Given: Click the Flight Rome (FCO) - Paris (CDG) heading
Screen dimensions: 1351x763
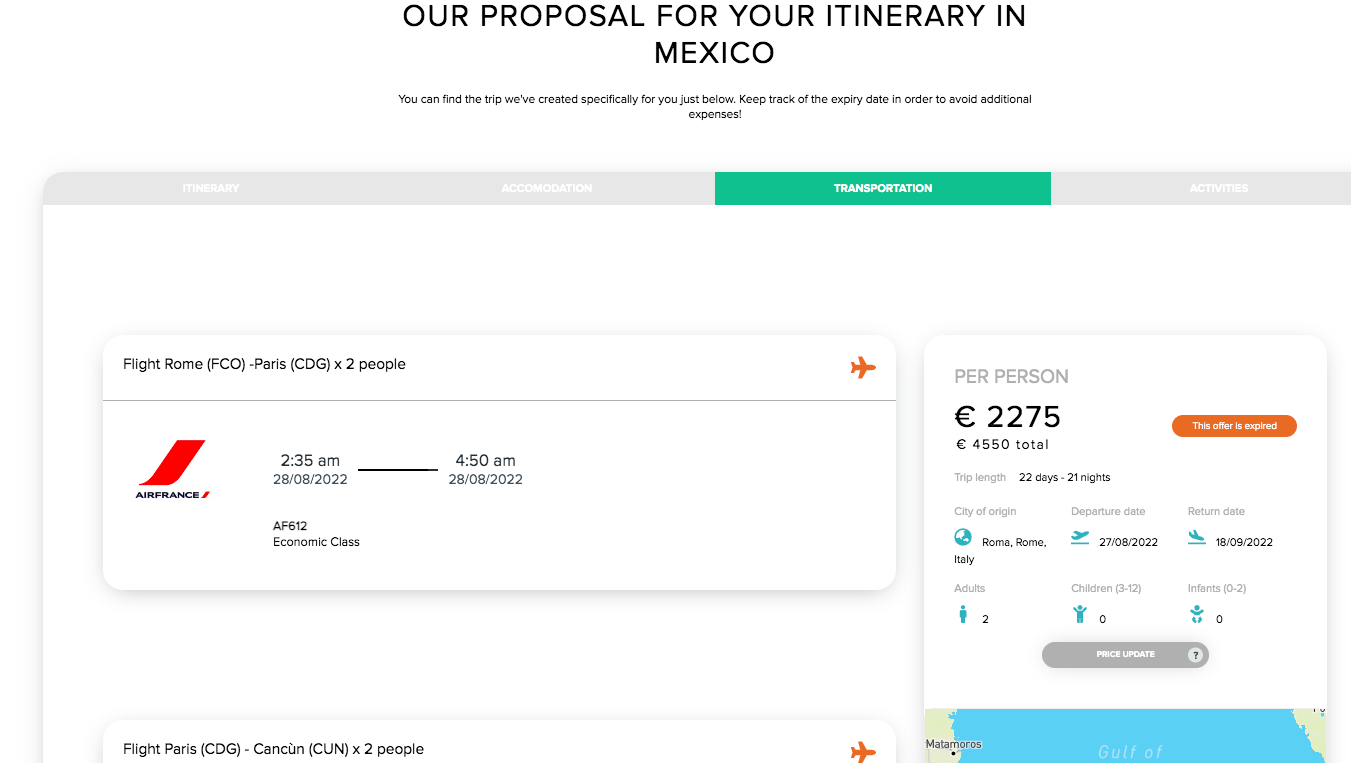Looking at the screenshot, I should pos(264,364).
